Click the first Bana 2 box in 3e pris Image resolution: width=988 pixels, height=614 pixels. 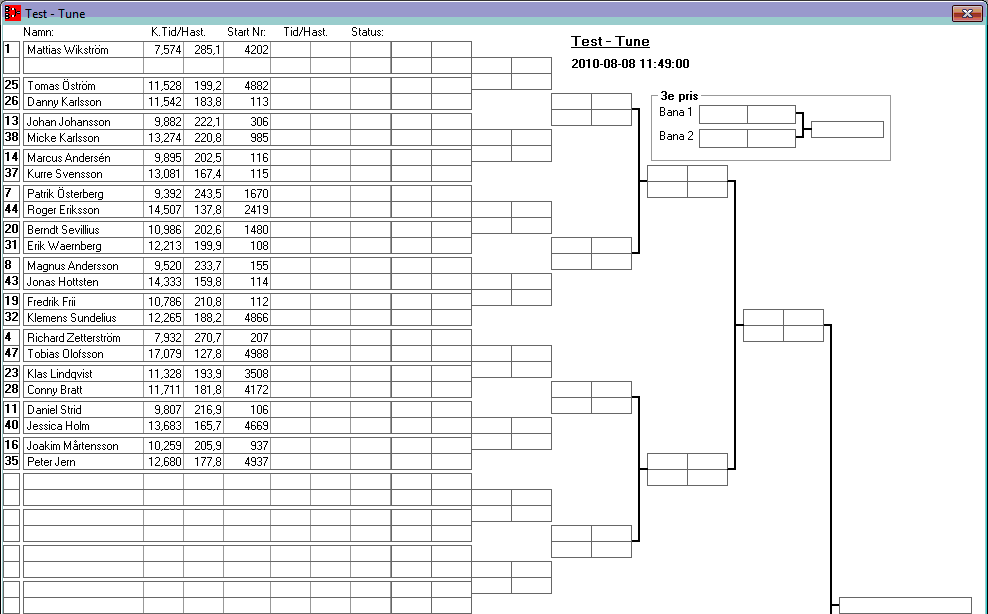tap(722, 138)
